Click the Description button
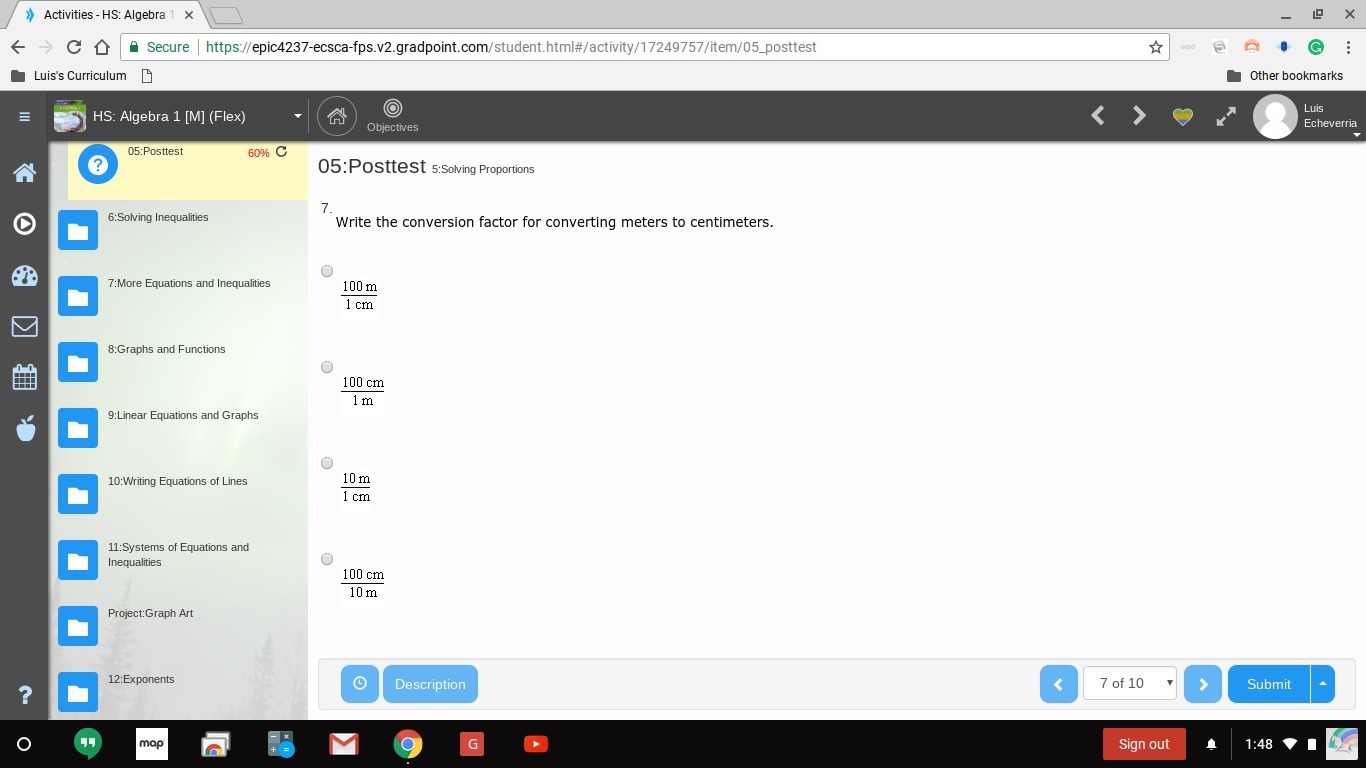This screenshot has width=1366, height=768. [430, 684]
